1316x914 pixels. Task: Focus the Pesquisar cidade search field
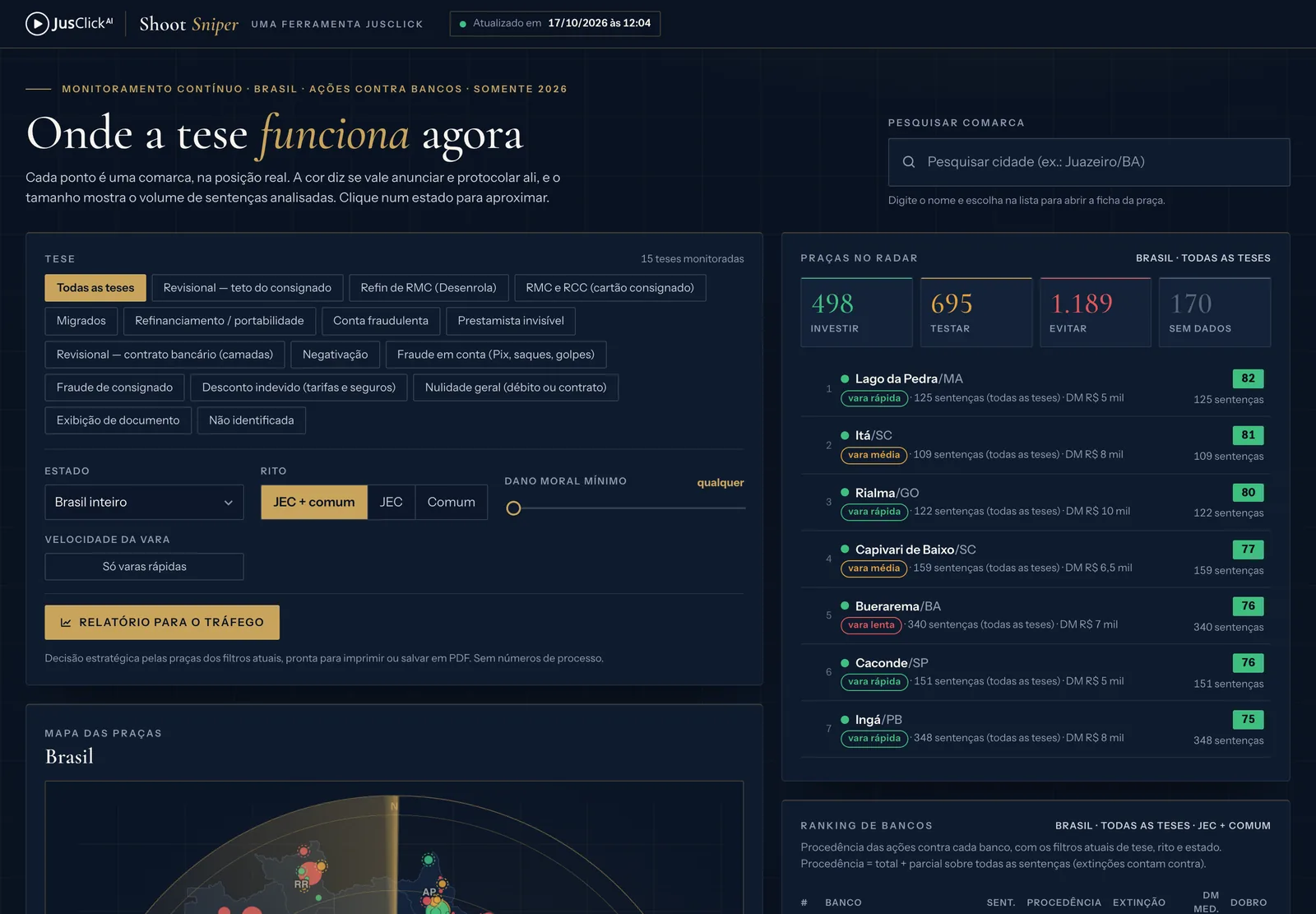tap(1089, 162)
